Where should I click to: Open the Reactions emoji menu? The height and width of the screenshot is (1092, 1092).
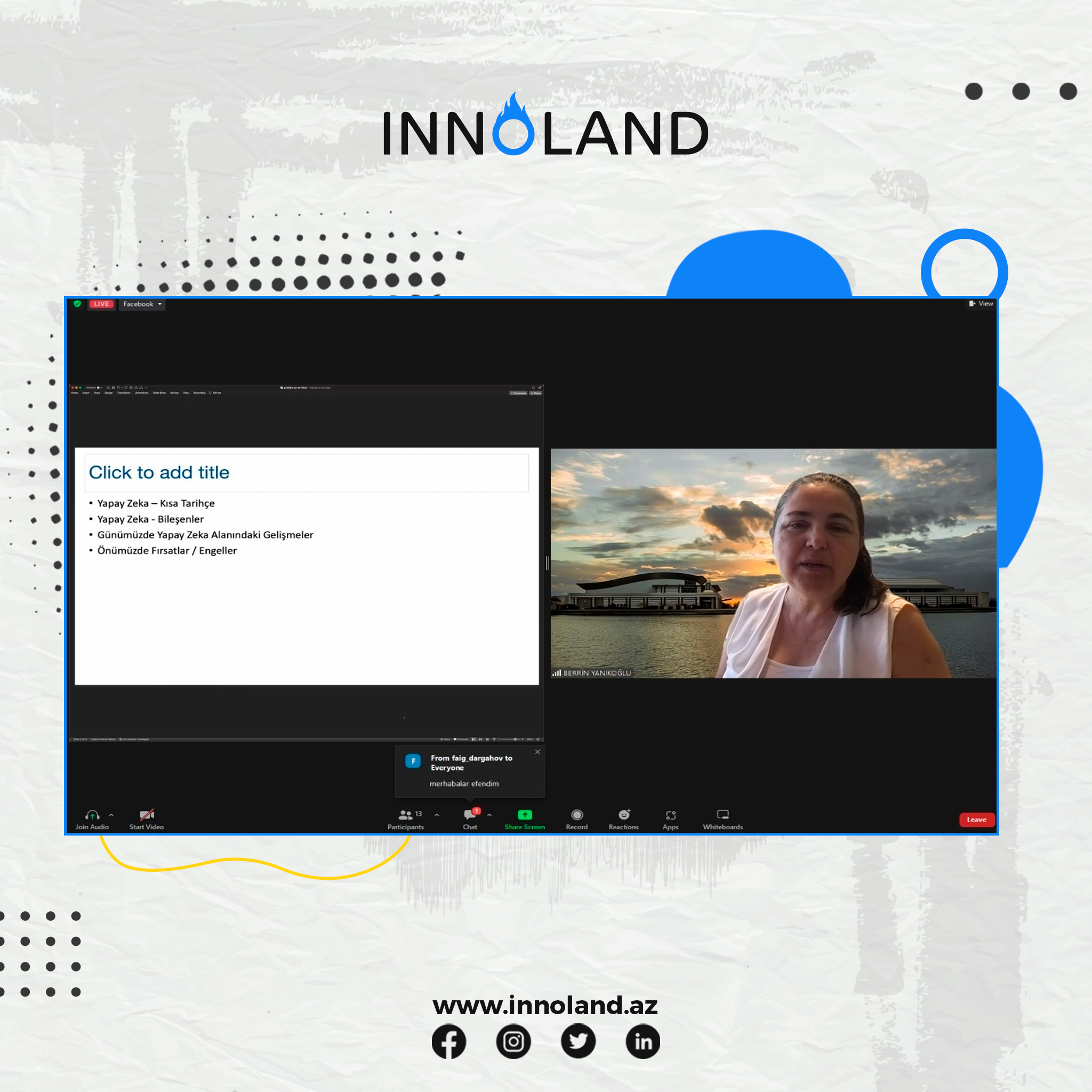(623, 820)
